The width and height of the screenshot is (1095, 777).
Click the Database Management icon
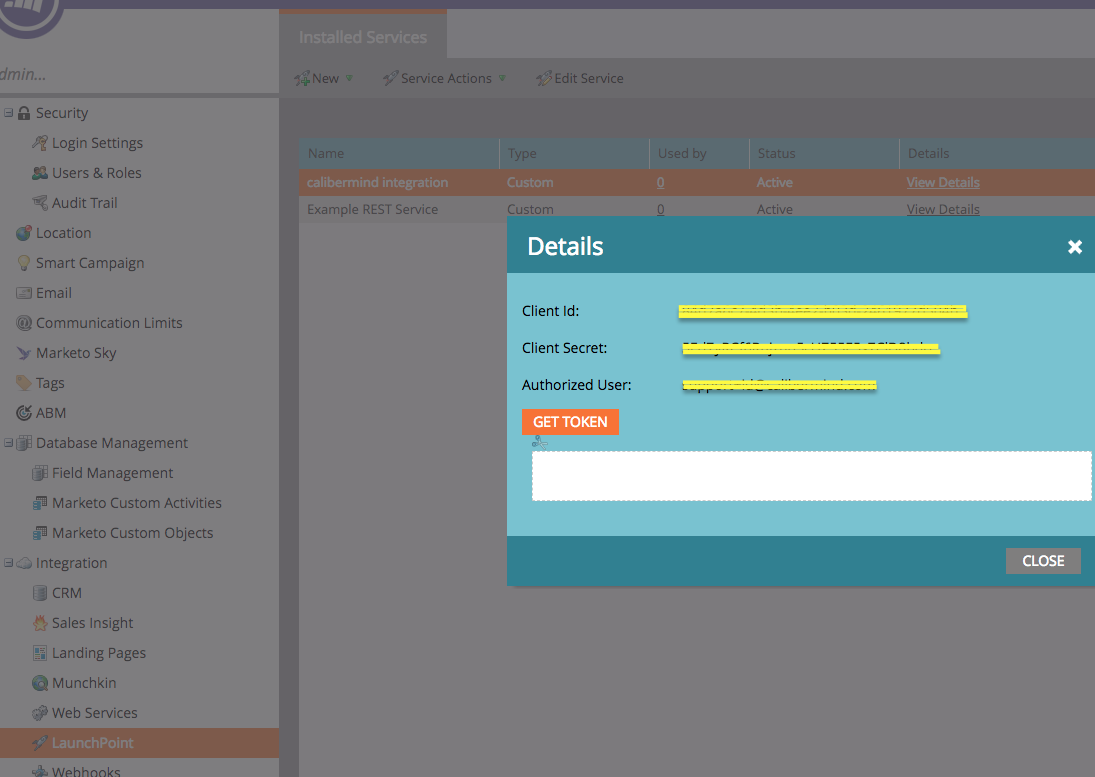click(x=24, y=443)
